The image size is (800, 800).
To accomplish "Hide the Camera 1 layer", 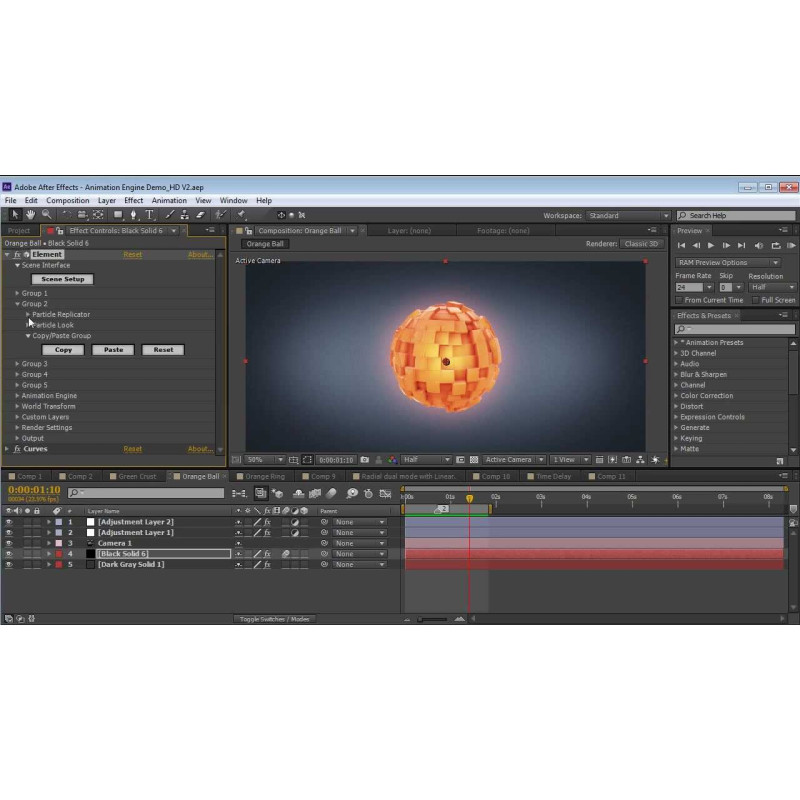I will tap(9, 543).
